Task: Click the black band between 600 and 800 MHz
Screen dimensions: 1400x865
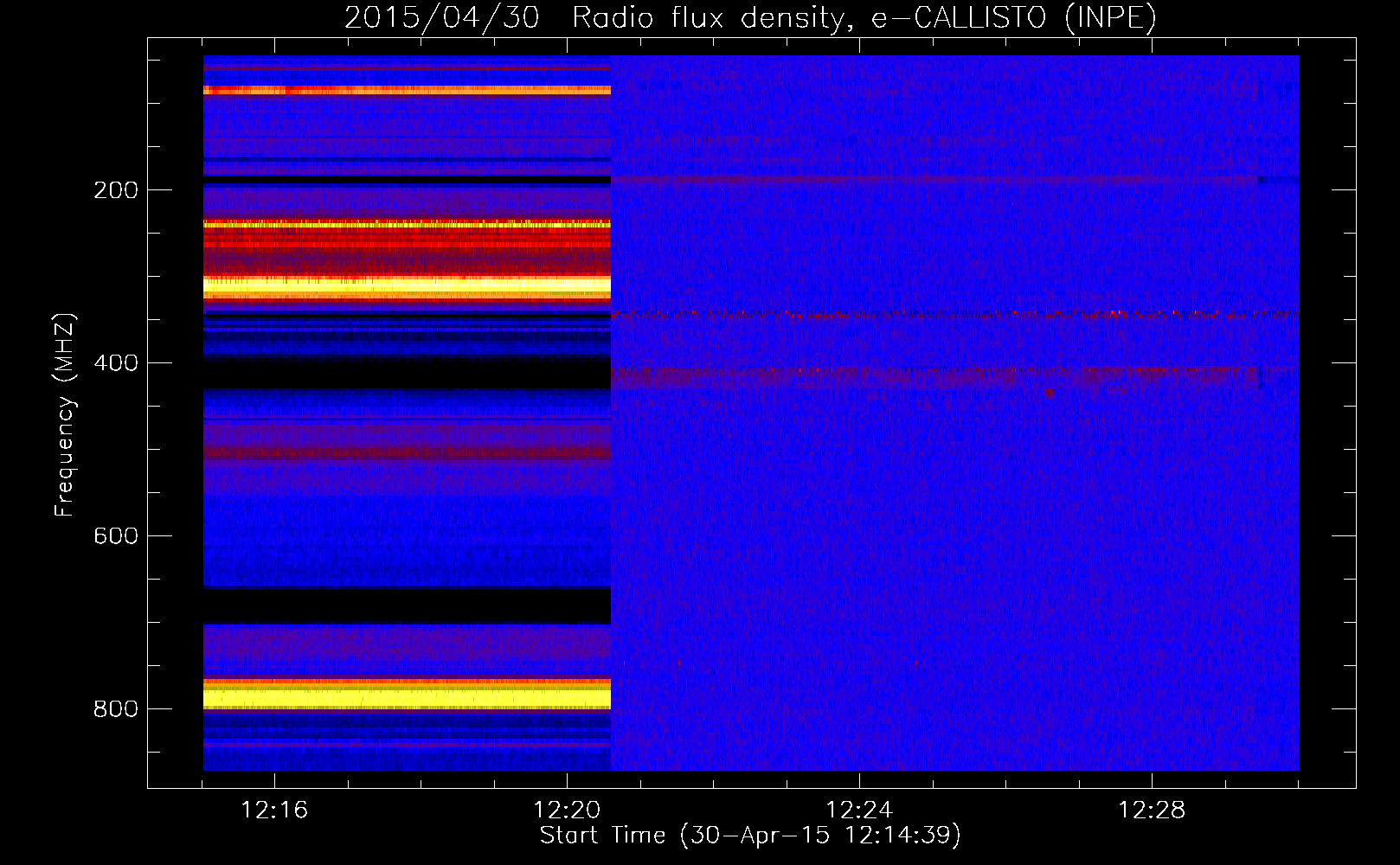Action: point(407,605)
